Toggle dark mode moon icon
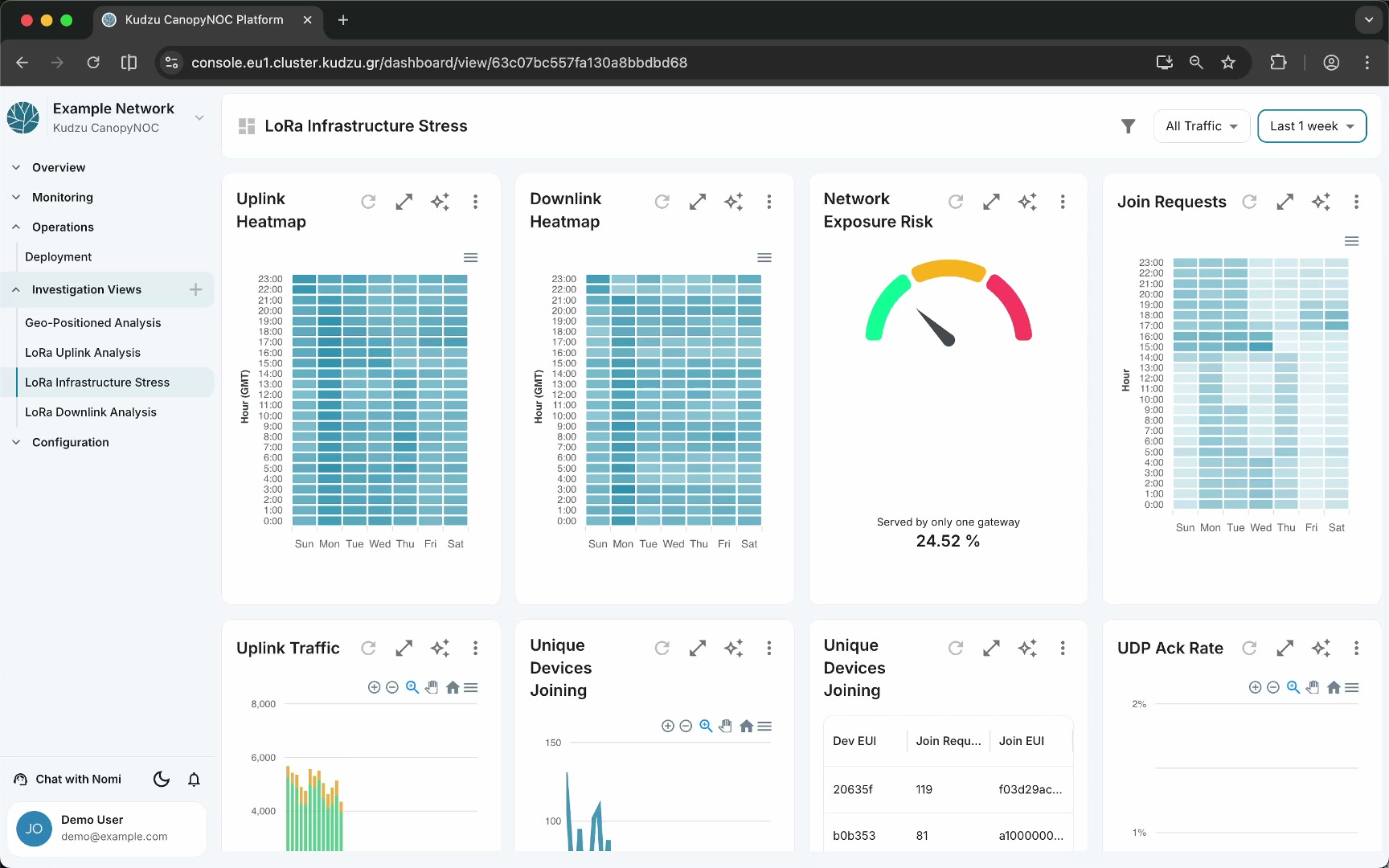This screenshot has height=868, width=1389. [x=162, y=779]
